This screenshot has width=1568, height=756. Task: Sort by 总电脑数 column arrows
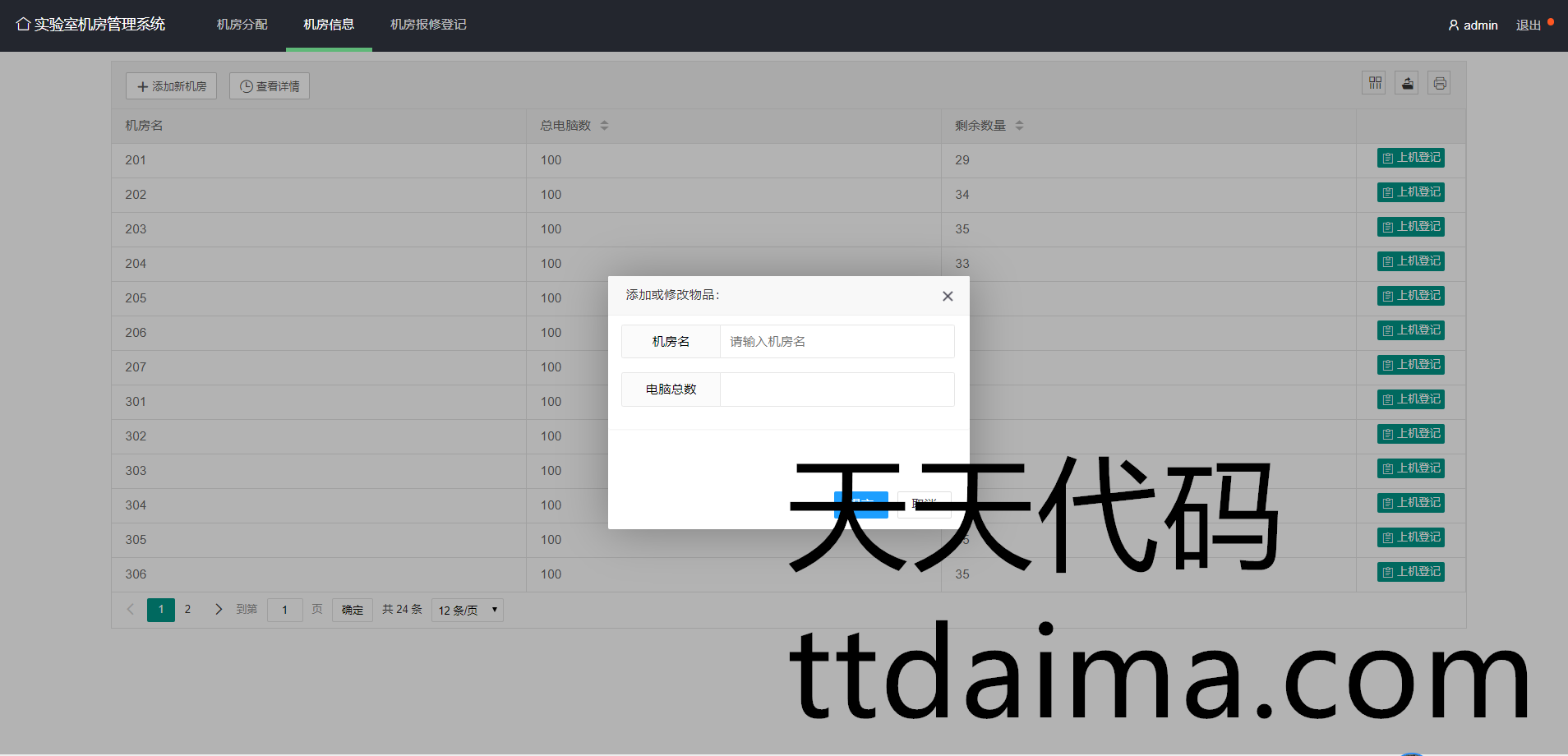(604, 126)
